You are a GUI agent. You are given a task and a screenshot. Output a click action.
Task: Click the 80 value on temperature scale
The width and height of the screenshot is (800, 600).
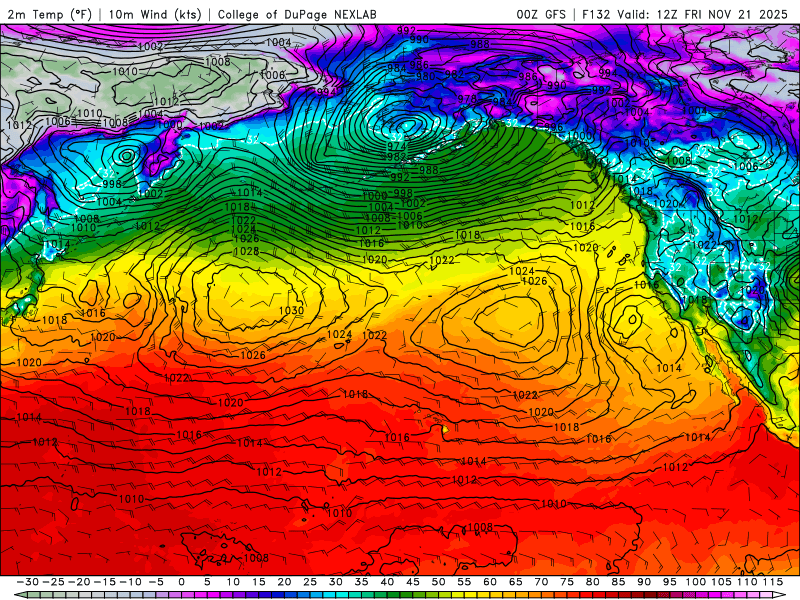coord(592,582)
